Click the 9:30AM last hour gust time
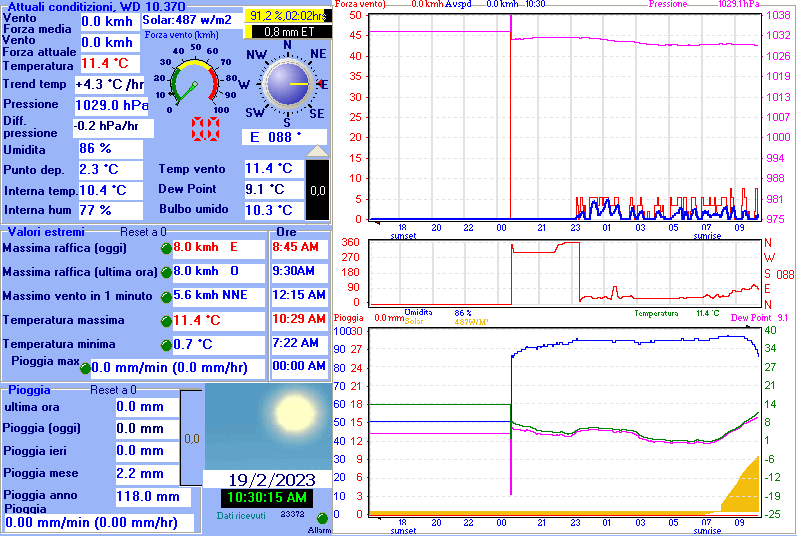 tap(299, 271)
